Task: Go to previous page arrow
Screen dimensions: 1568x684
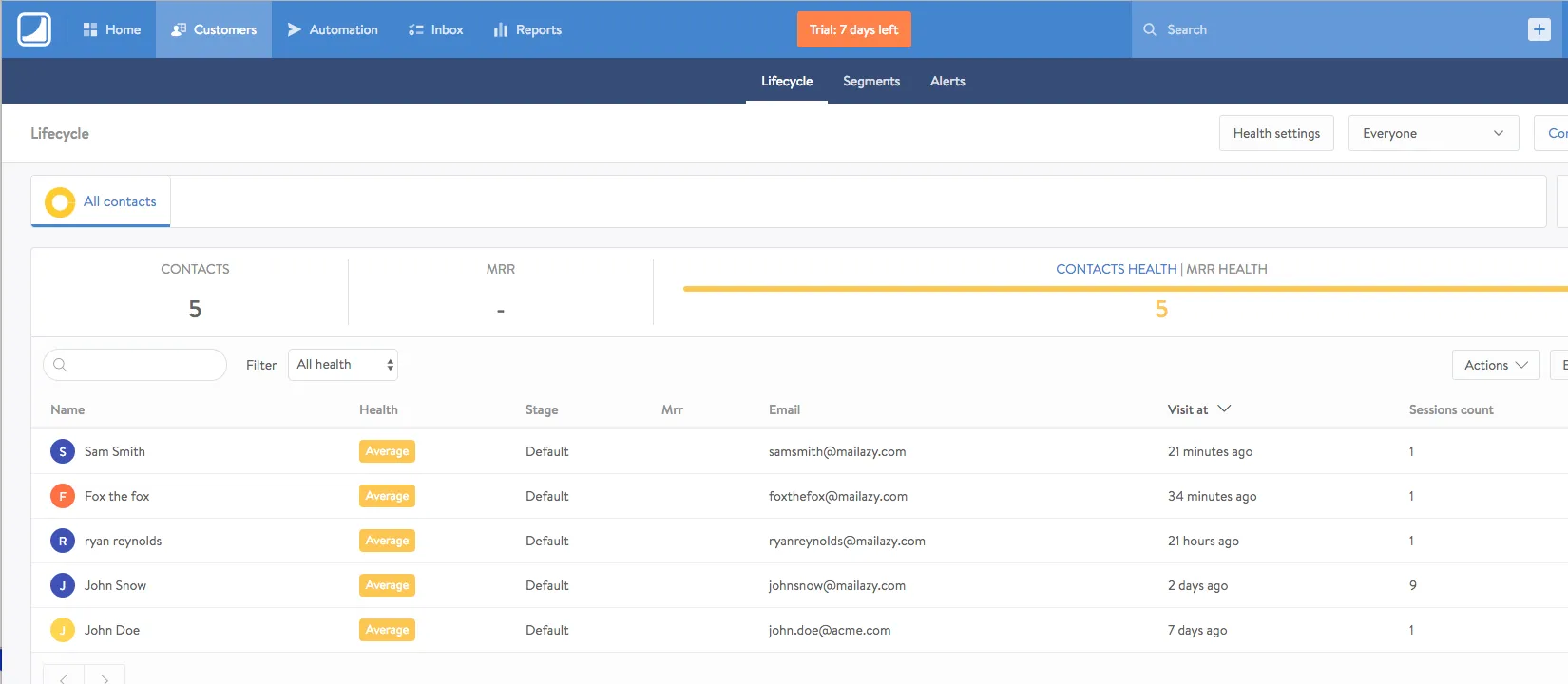Action: 64,676
